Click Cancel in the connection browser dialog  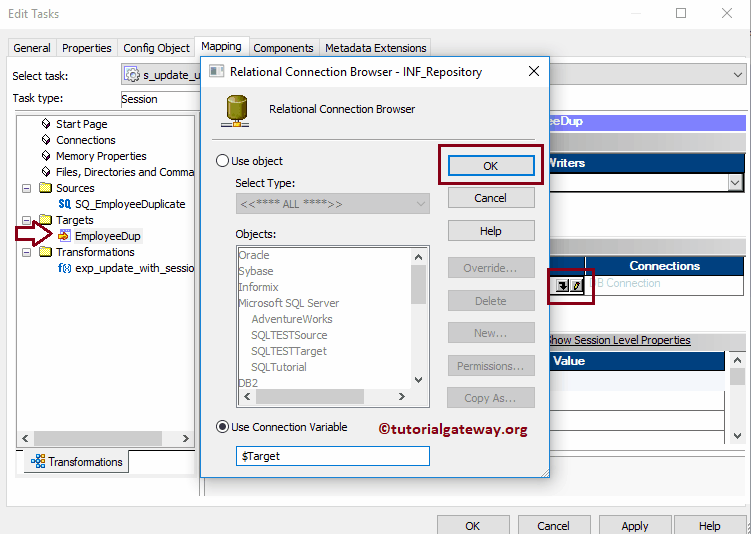491,198
